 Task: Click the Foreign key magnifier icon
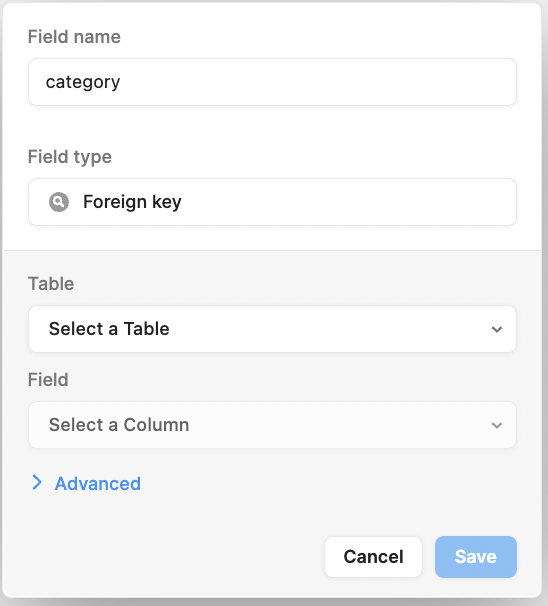click(59, 202)
